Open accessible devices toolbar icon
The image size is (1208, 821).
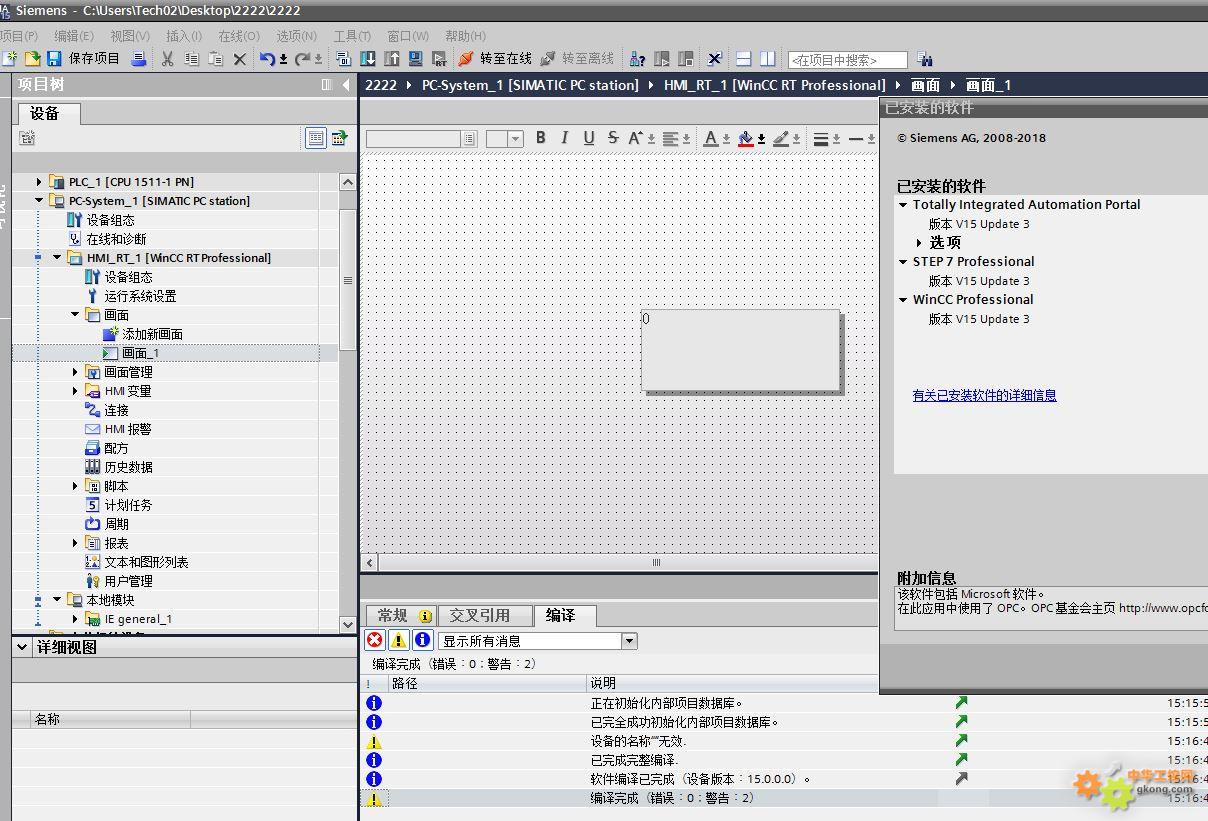click(637, 59)
